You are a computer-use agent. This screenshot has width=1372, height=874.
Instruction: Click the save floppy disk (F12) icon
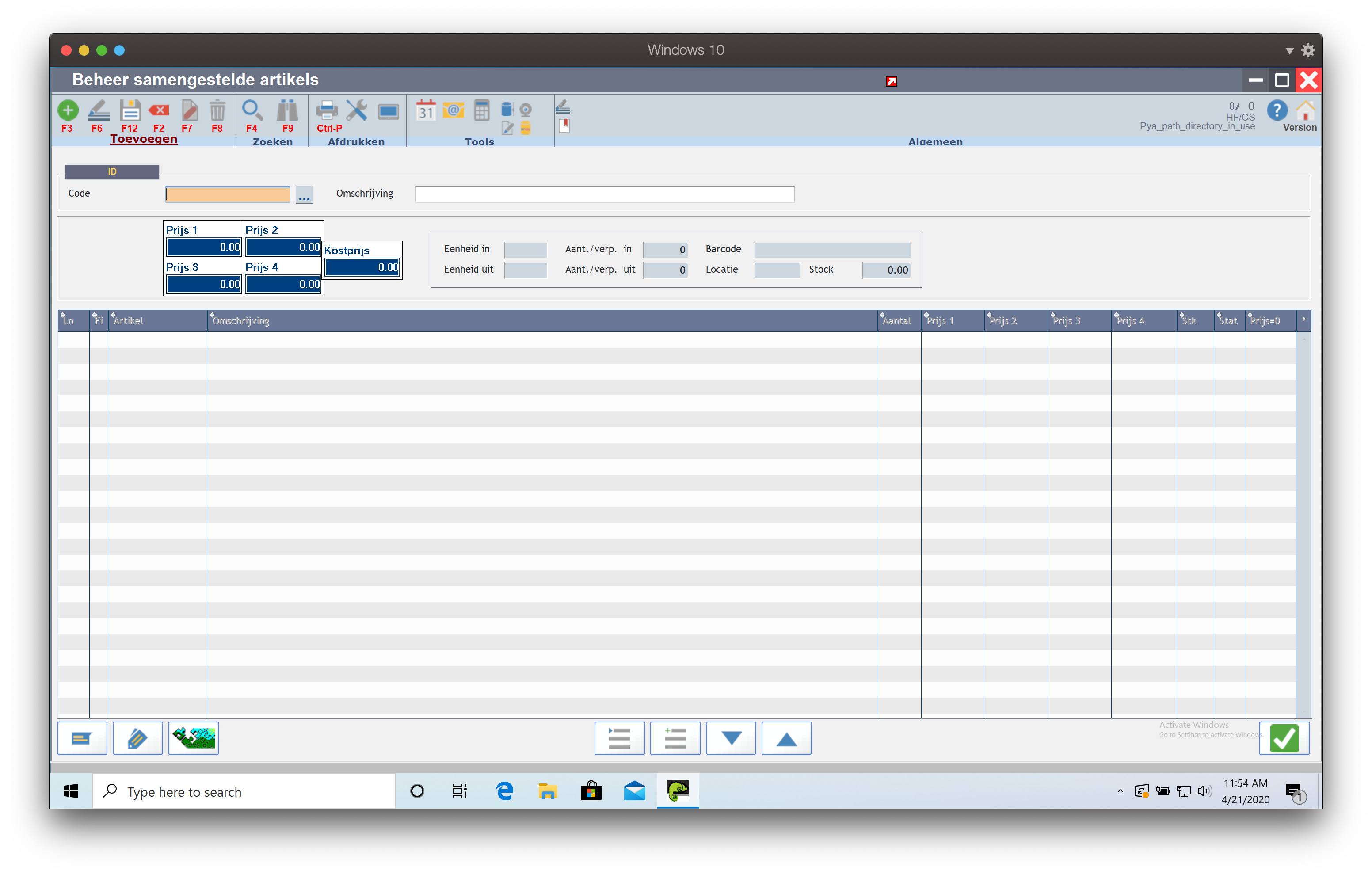pyautogui.click(x=130, y=110)
